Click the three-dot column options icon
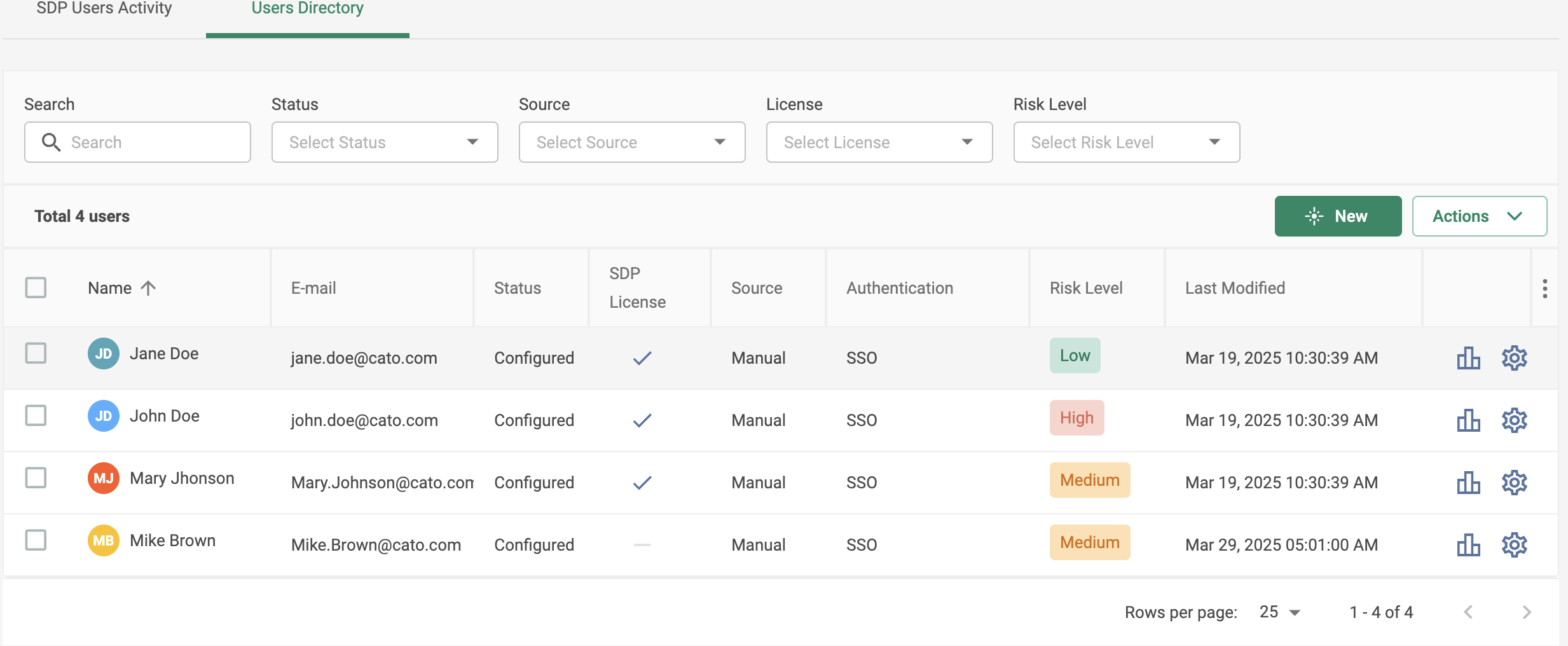The image size is (1568, 646). click(x=1544, y=288)
